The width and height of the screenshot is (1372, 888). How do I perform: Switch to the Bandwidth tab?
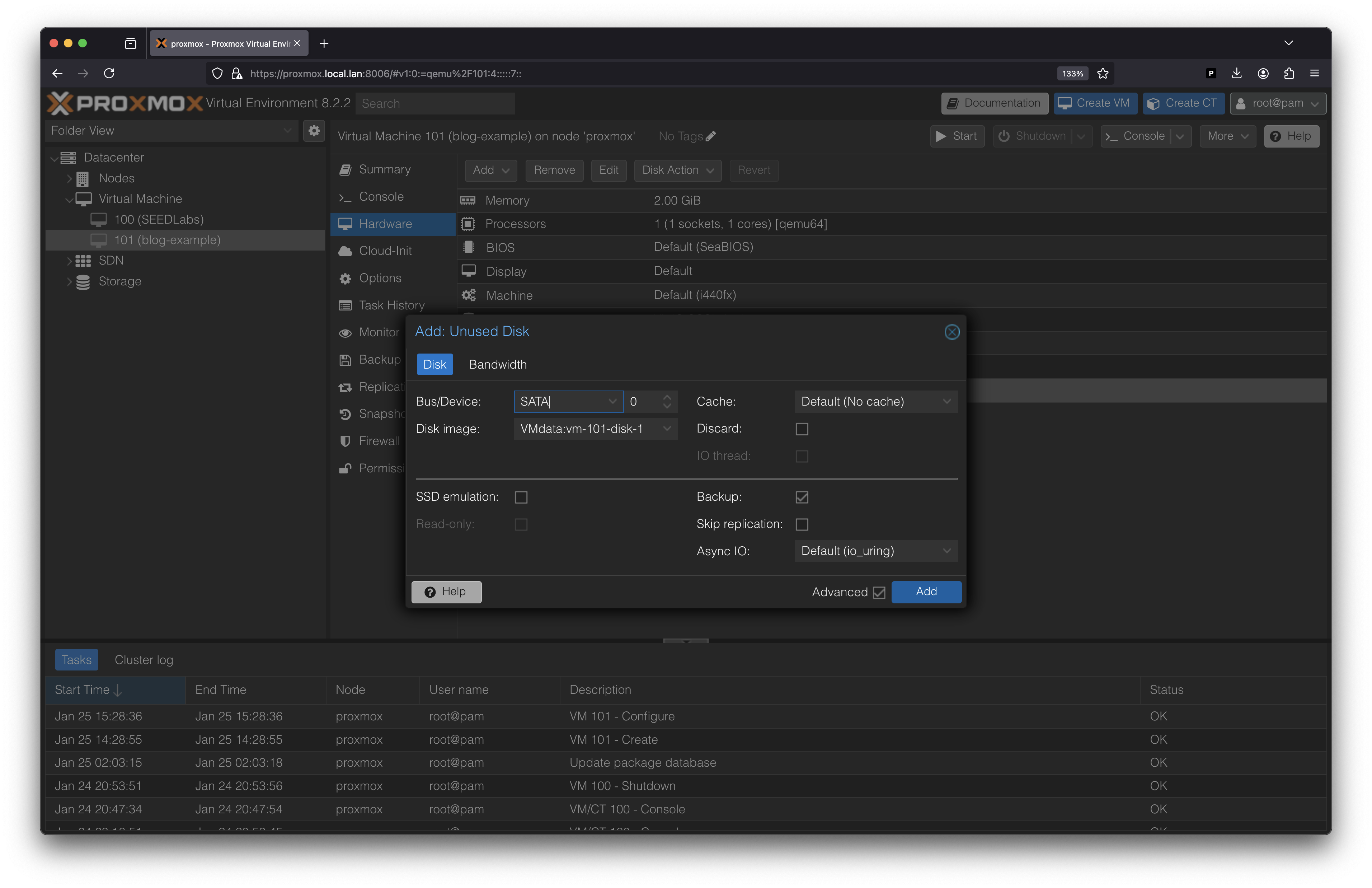pos(497,364)
